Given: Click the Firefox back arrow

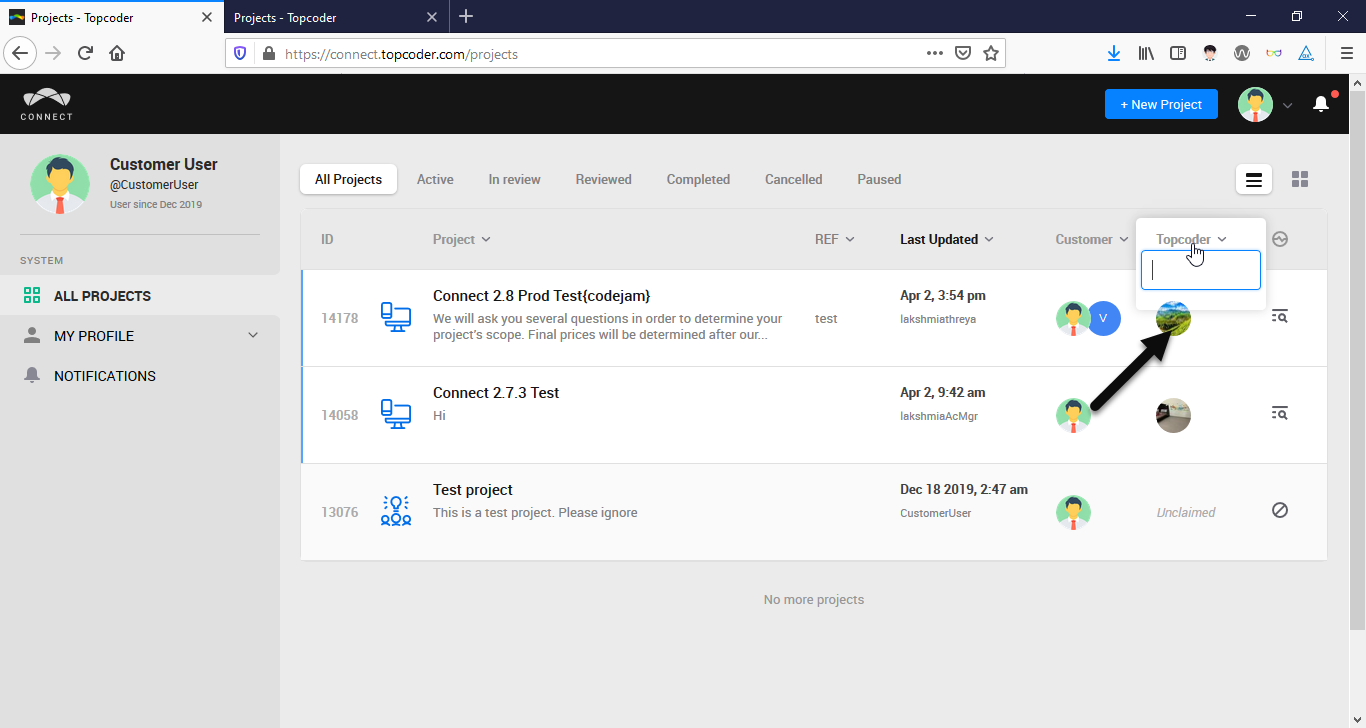Looking at the screenshot, I should 20,53.
